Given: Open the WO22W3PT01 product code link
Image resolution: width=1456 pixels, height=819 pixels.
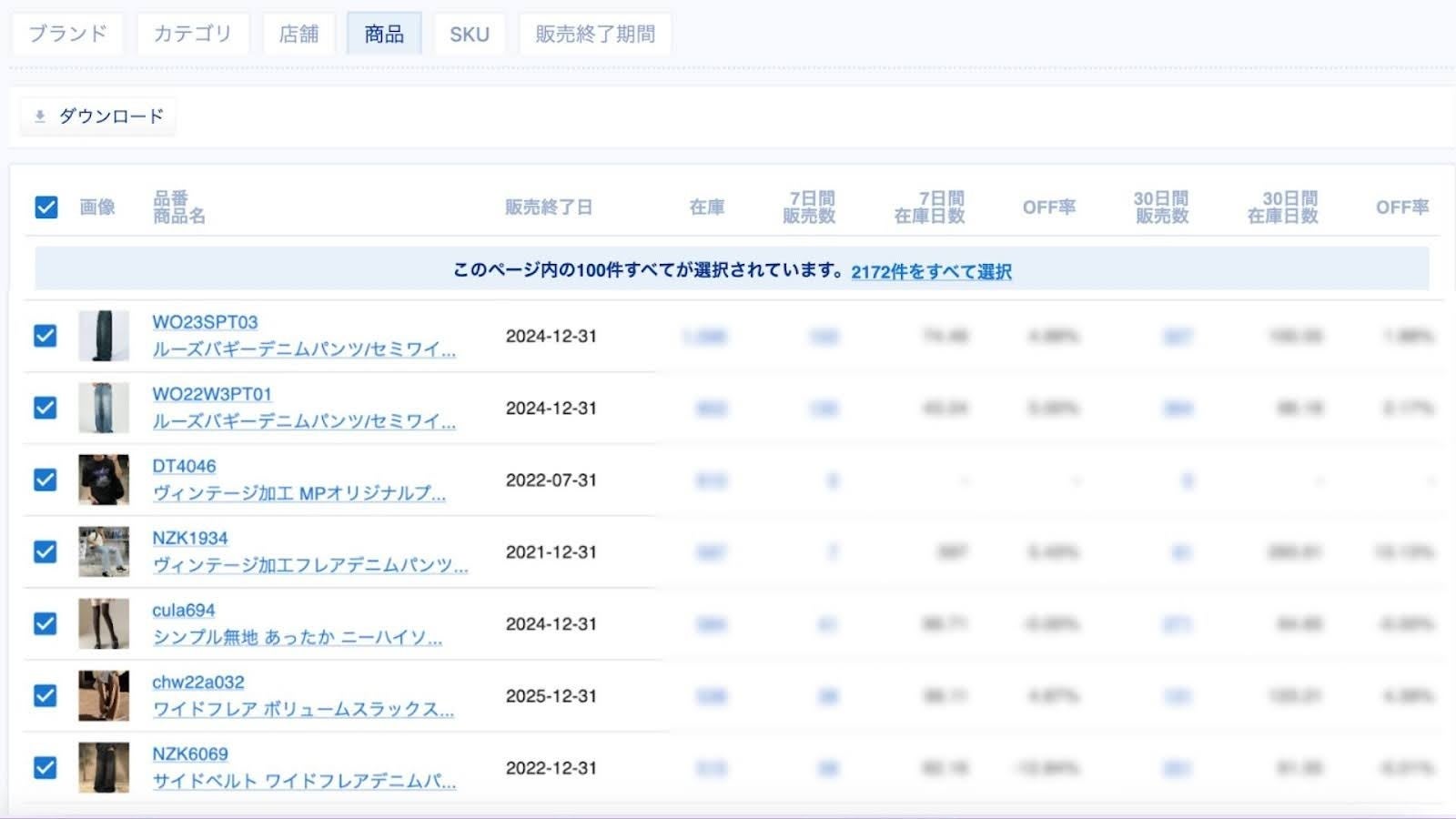Looking at the screenshot, I should tap(212, 394).
